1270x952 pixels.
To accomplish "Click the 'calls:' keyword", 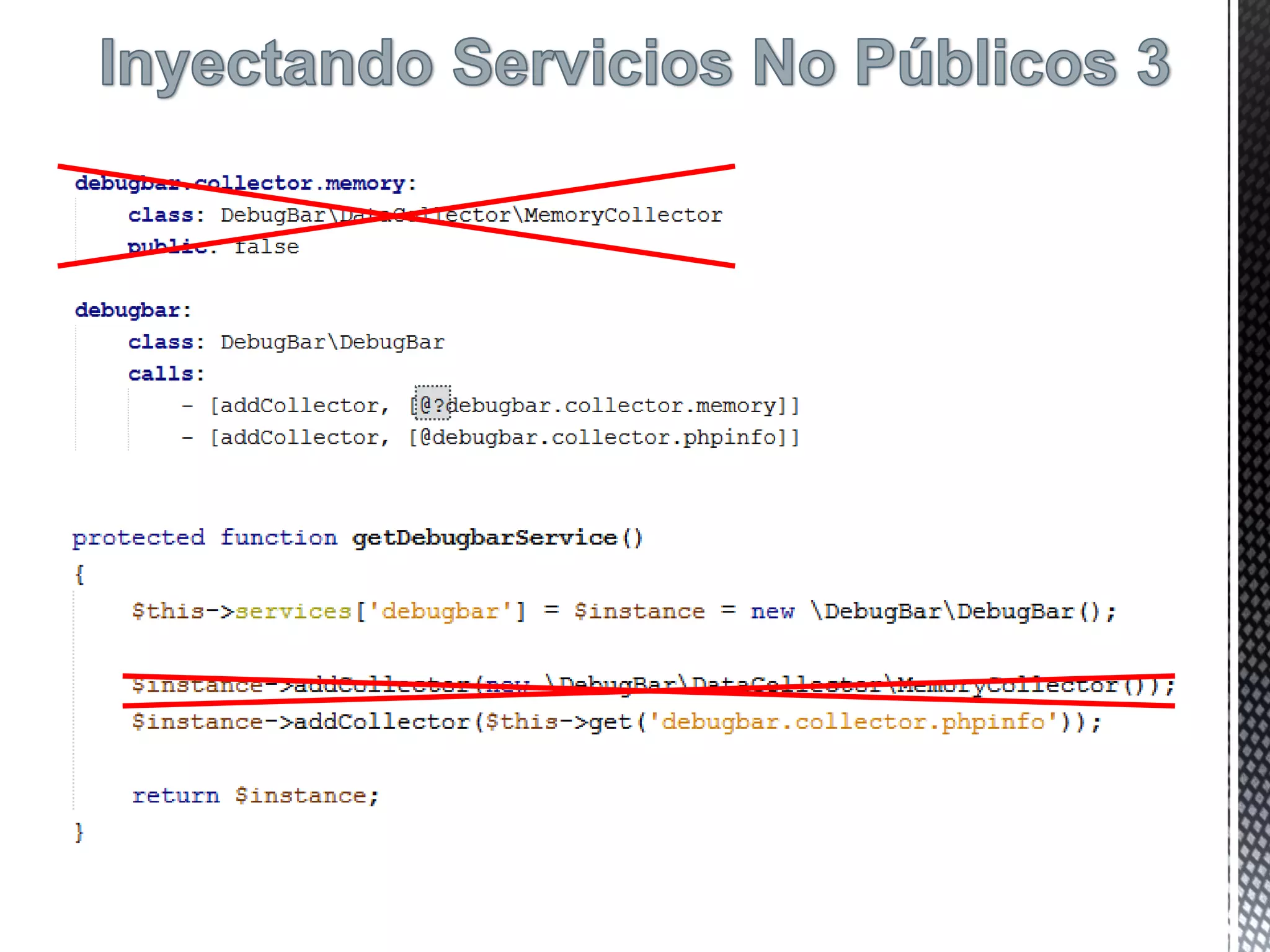I will coord(166,374).
